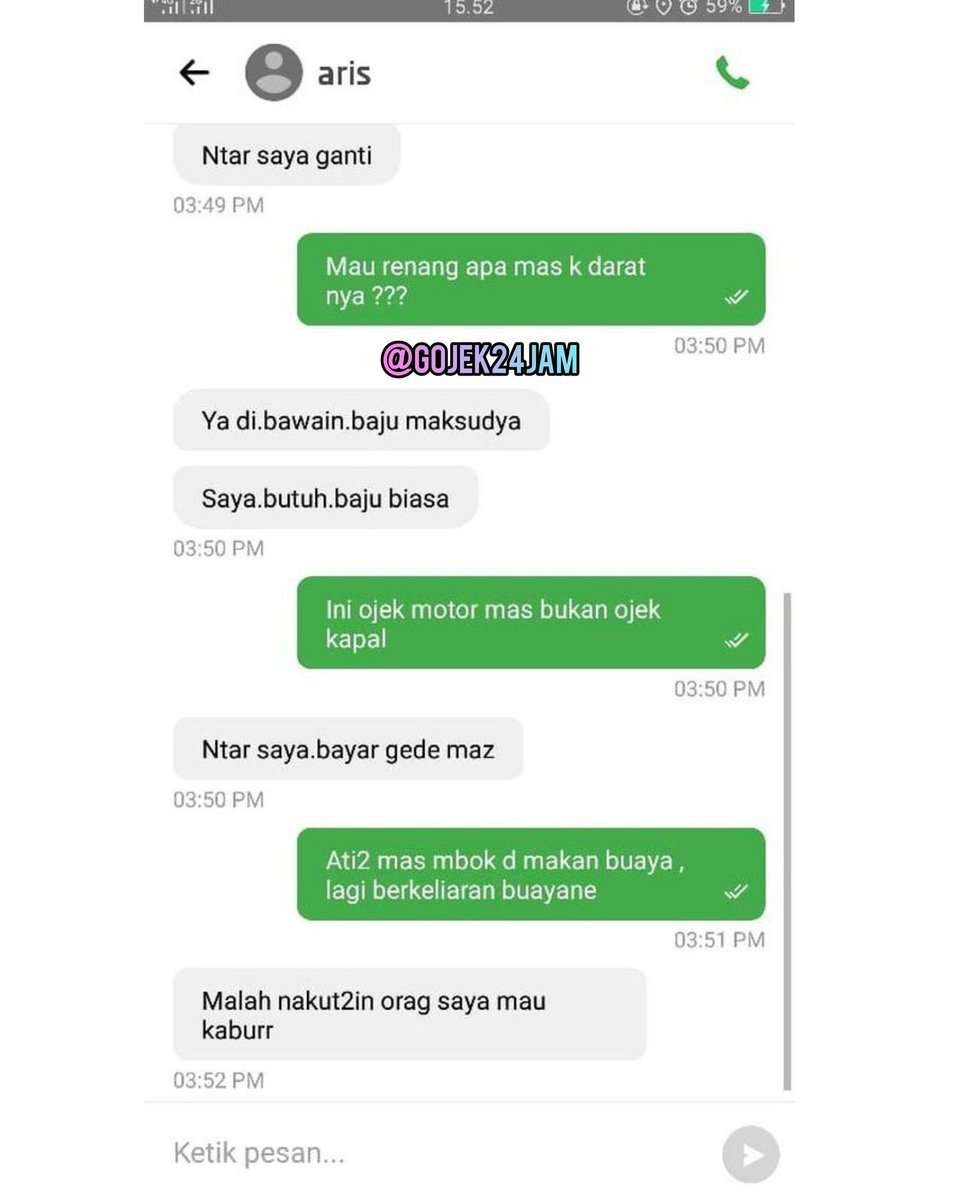Image resolution: width=960 pixels, height=1200 pixels.
Task: Tap alarm clock icon in status bar
Action: [x=688, y=7]
